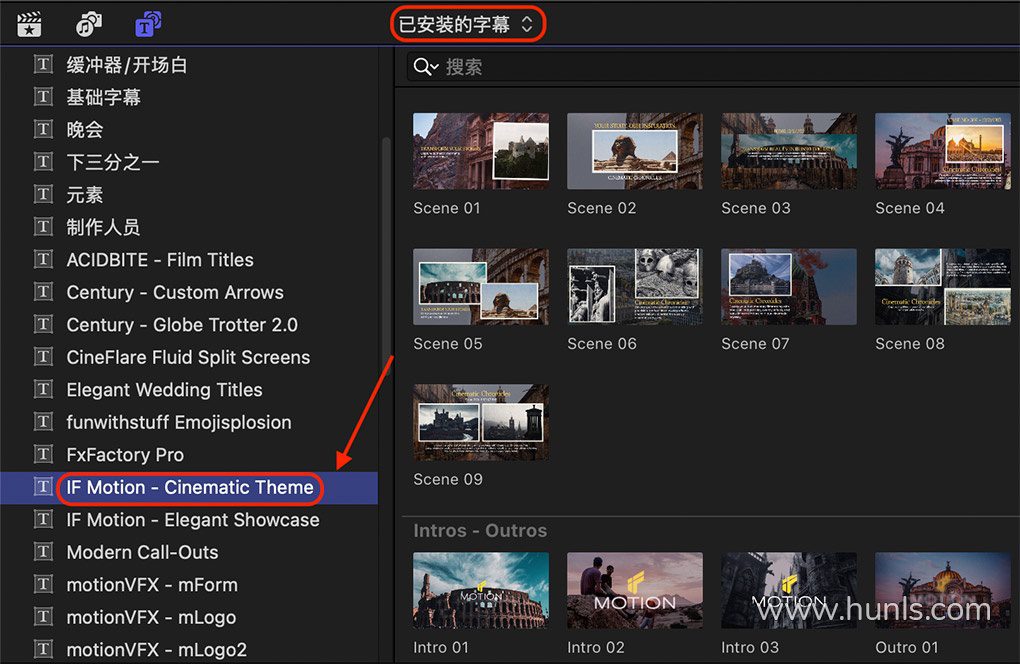Select the Titles and Generators sidebar icon

click(148, 25)
